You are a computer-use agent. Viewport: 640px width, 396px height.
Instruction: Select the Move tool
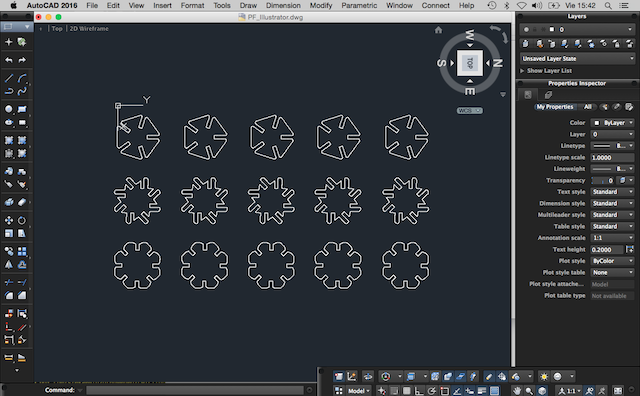[x=9, y=220]
